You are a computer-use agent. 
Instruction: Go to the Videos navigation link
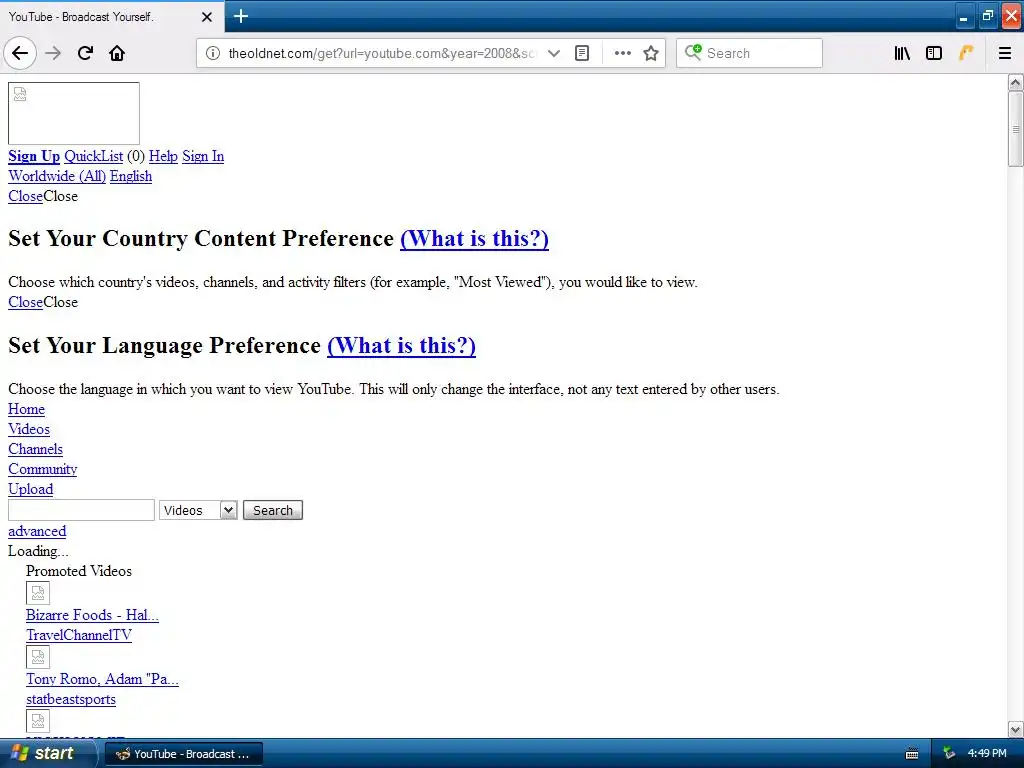(x=29, y=429)
